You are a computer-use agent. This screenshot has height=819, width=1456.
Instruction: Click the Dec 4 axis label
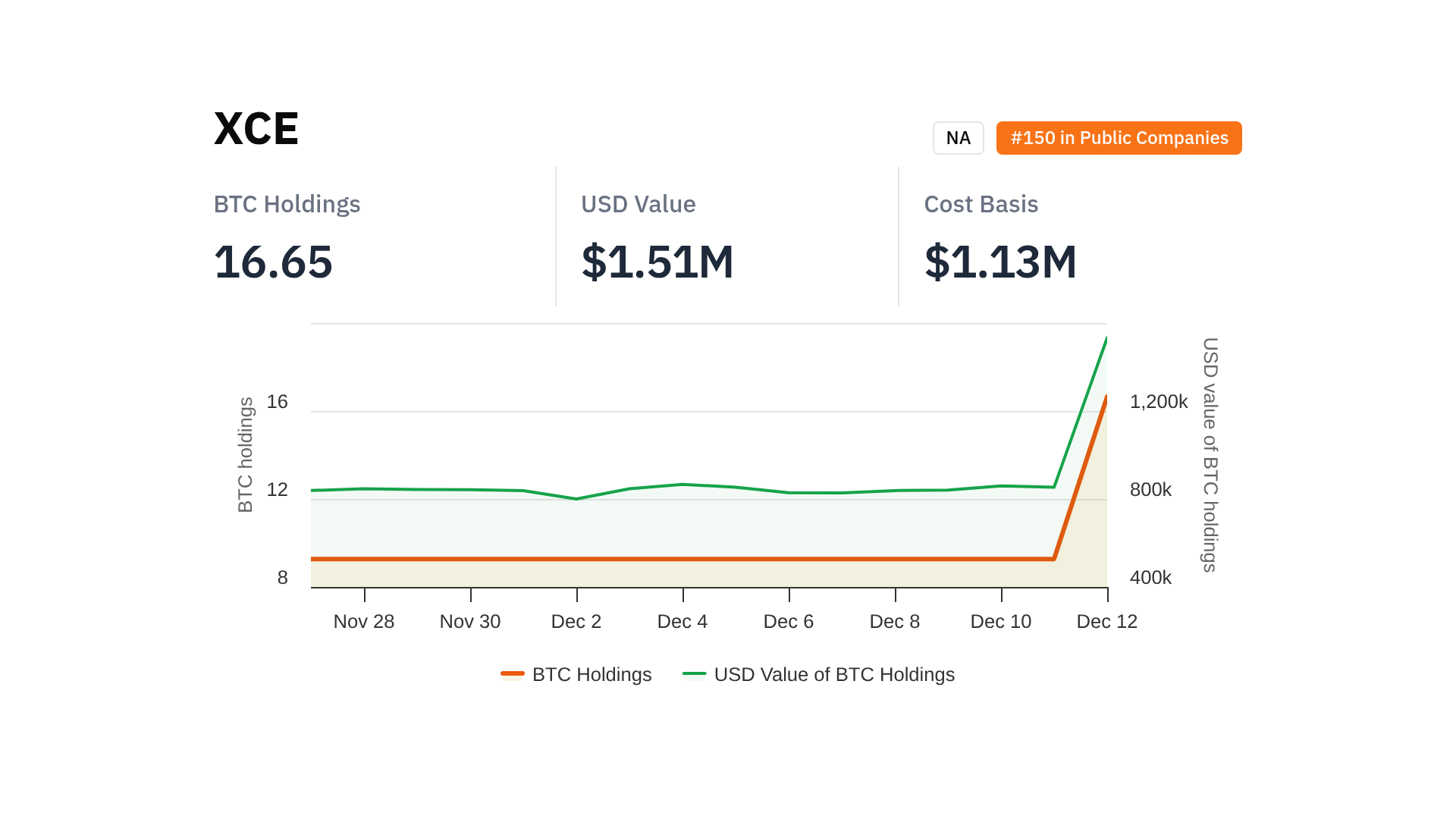(682, 621)
